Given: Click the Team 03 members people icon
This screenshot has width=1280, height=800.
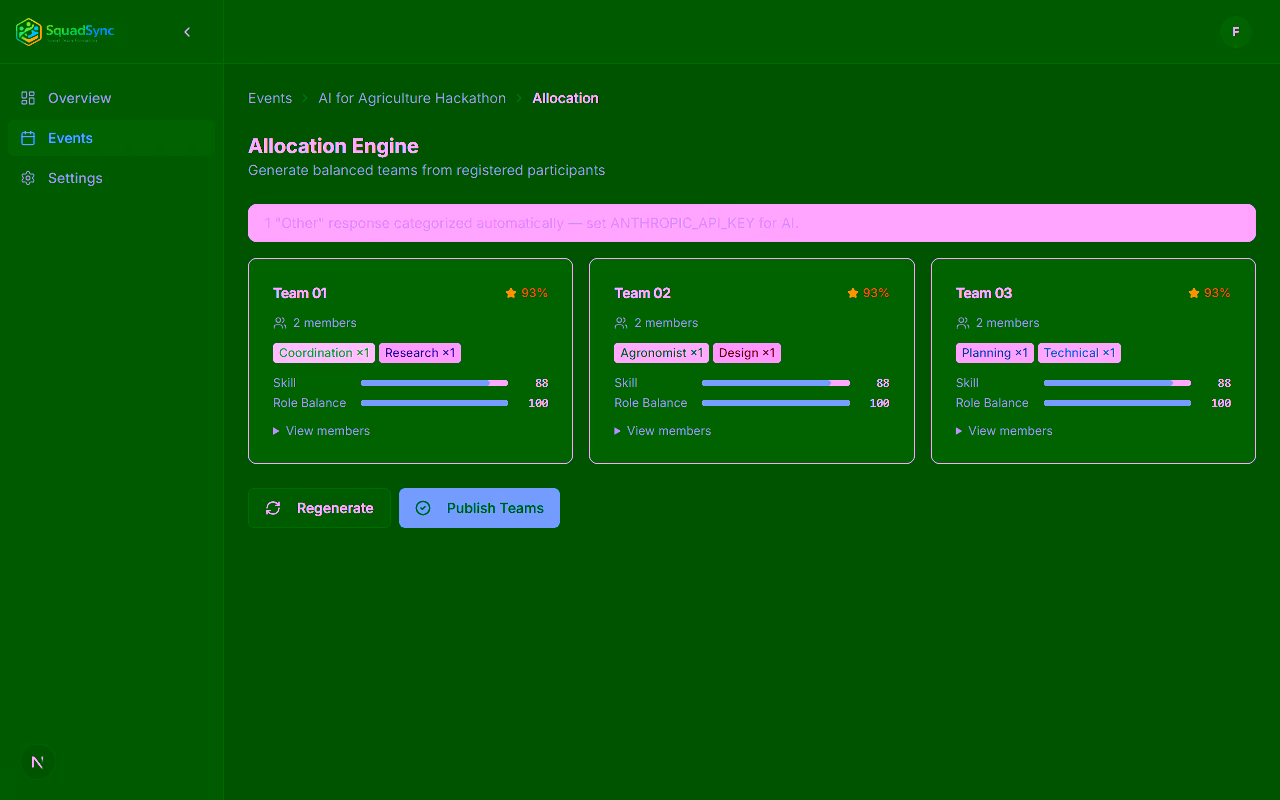Looking at the screenshot, I should point(963,323).
